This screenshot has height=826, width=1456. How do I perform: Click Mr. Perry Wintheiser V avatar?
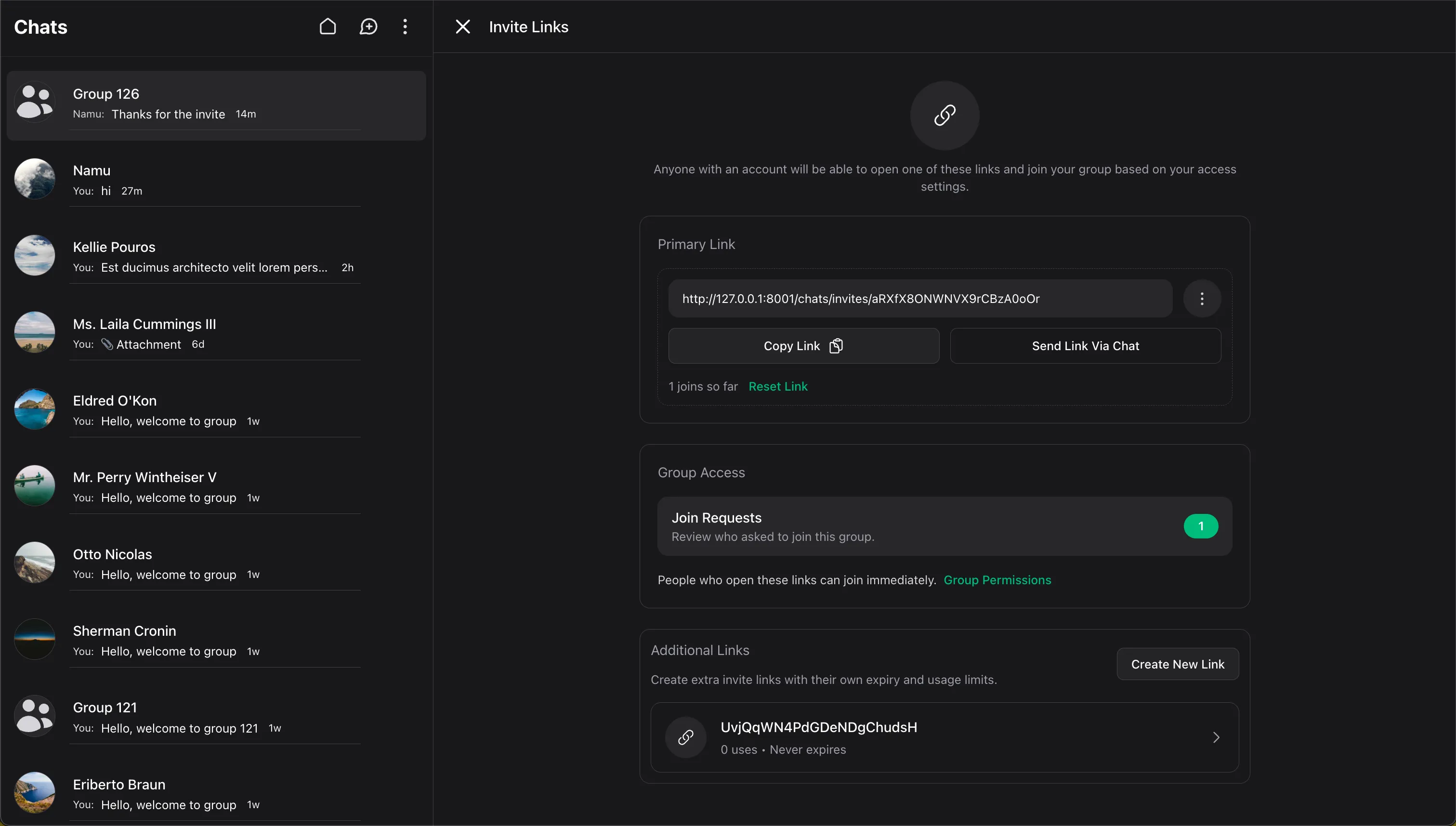click(x=35, y=485)
